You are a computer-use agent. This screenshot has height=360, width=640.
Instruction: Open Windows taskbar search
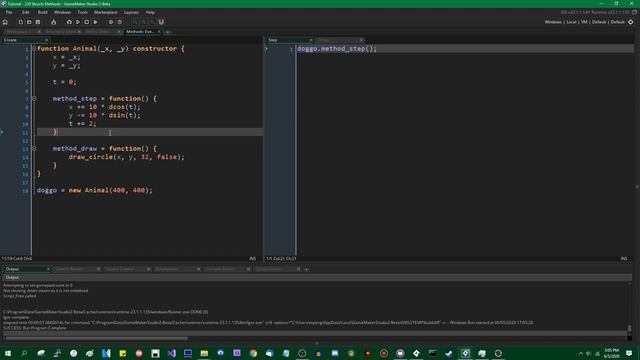pos(24,353)
